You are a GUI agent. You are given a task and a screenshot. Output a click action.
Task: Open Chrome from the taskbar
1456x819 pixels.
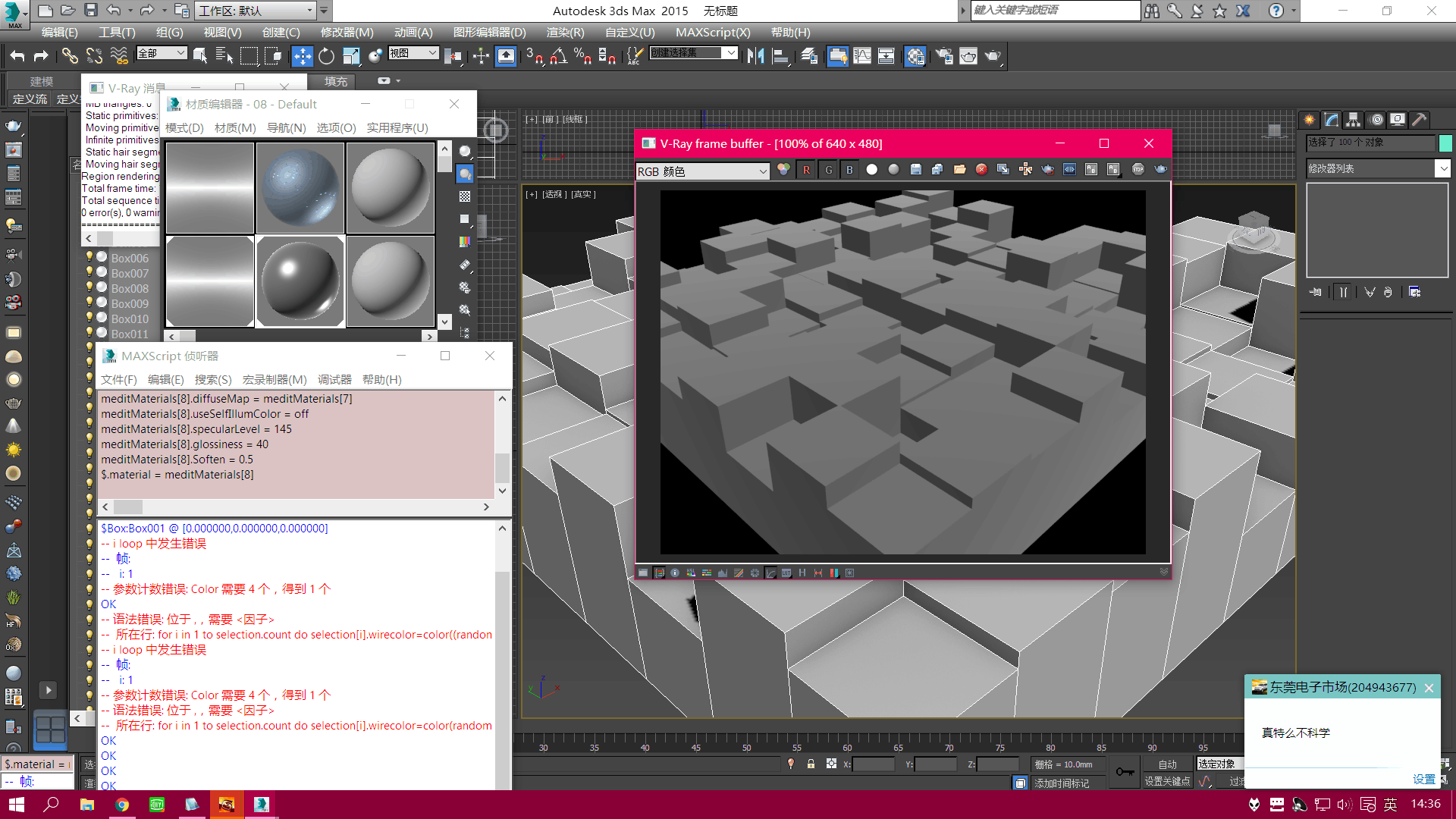point(122,805)
